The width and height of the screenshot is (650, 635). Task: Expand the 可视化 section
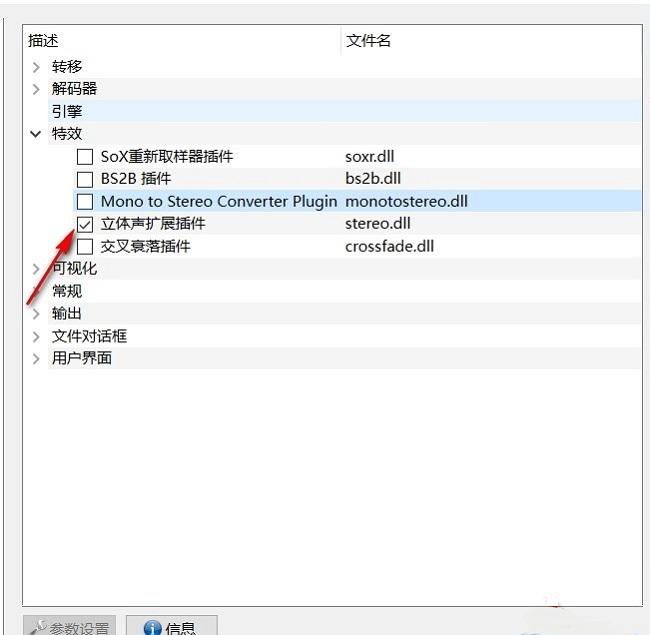[36, 269]
